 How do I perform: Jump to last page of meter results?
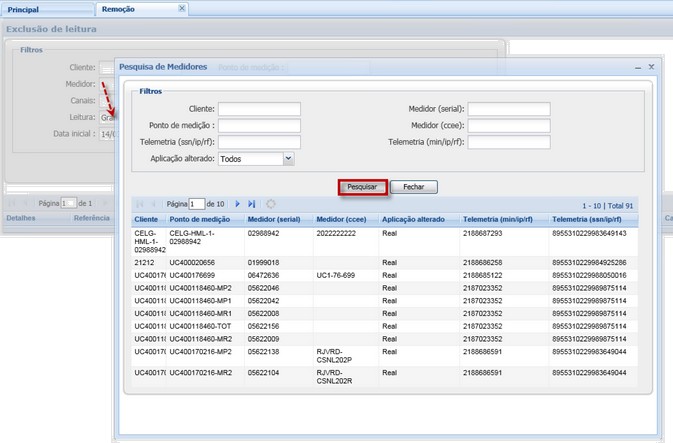[252, 204]
